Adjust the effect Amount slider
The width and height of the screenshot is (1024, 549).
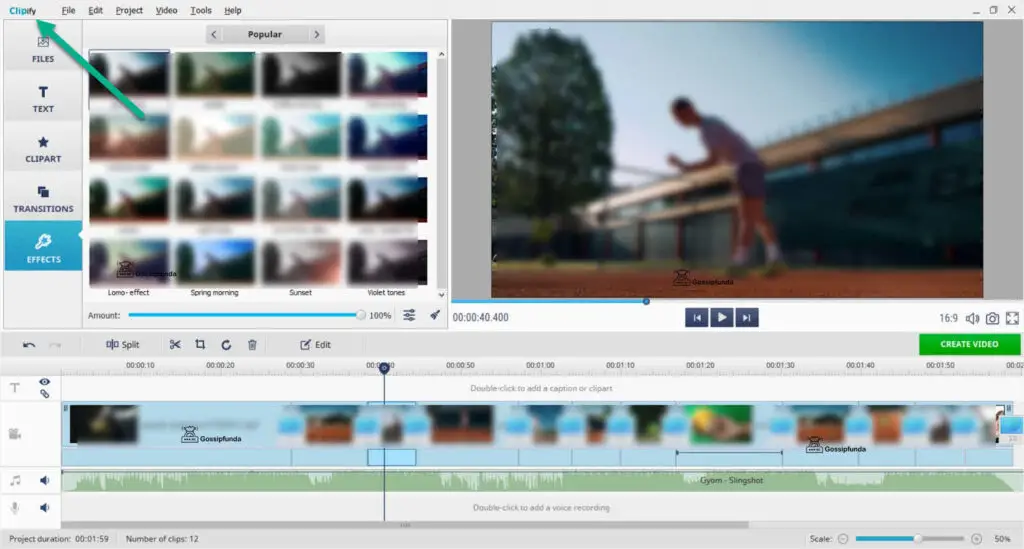coord(246,315)
